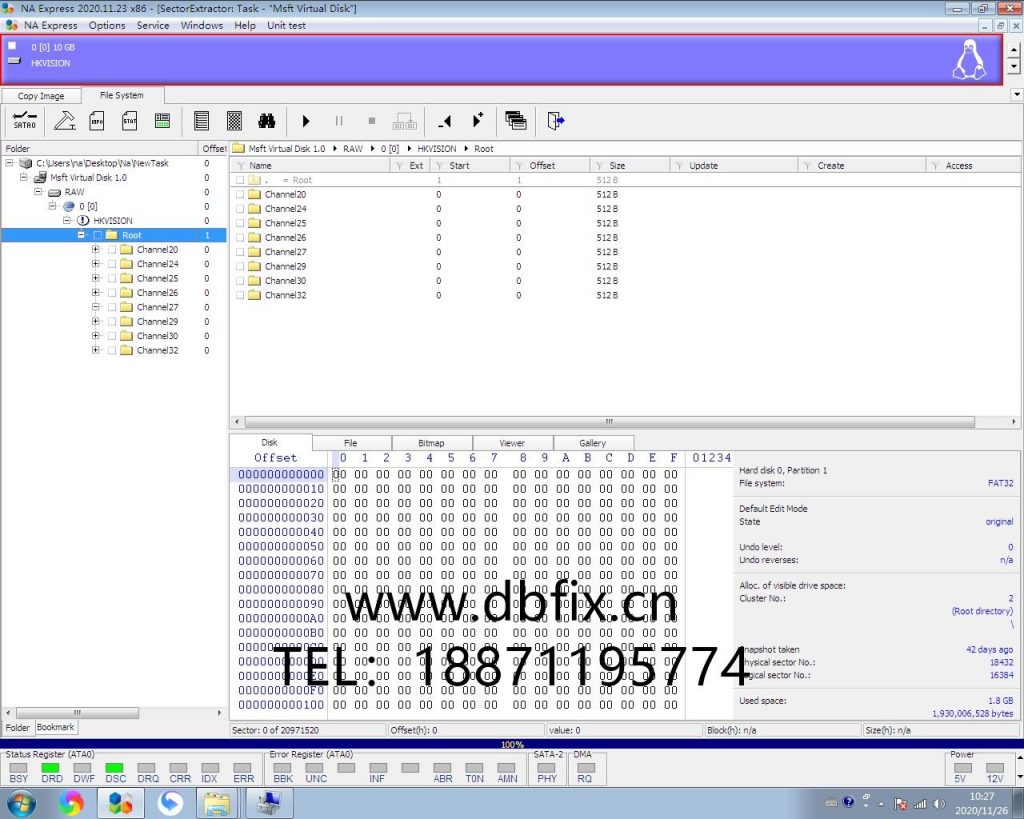
Task: Click the binoculars search icon
Action: click(266, 121)
